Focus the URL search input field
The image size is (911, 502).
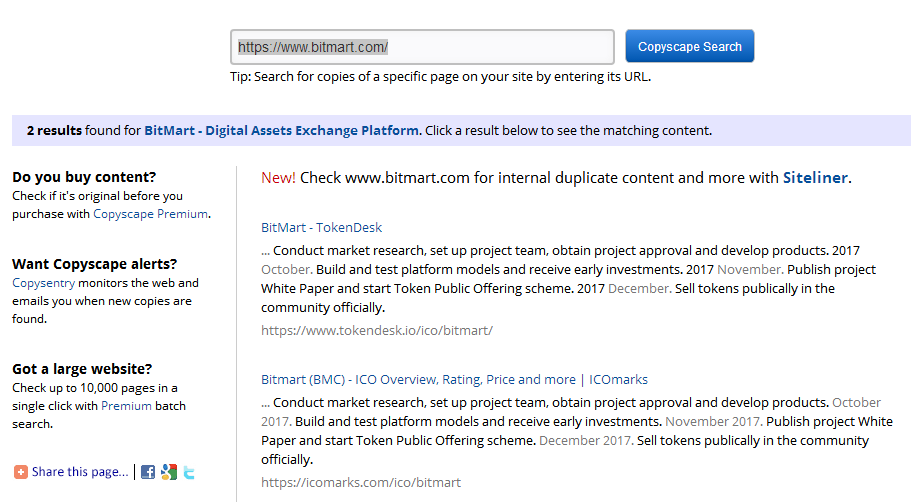pos(422,47)
